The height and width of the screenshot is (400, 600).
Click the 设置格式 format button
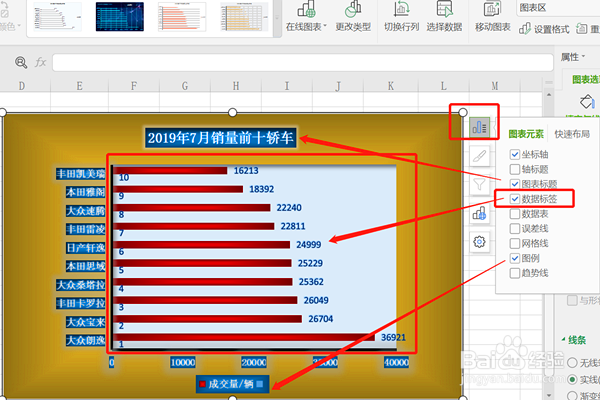(544, 29)
